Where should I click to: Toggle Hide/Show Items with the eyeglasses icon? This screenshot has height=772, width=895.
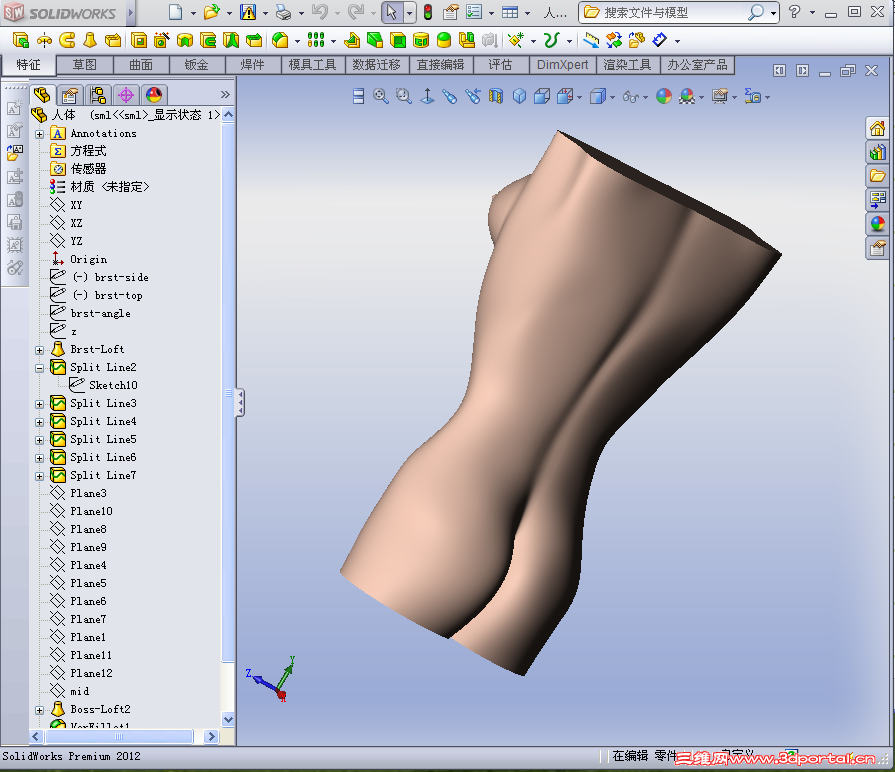coord(634,96)
